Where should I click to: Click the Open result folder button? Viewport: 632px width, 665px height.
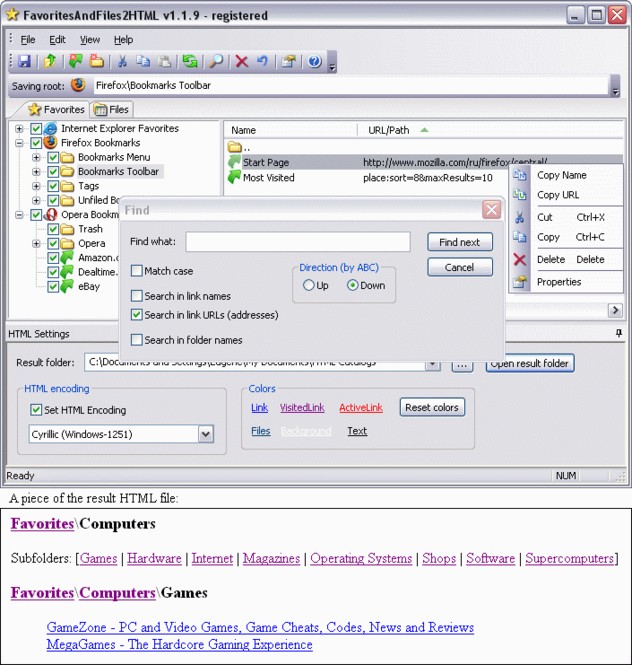click(530, 363)
